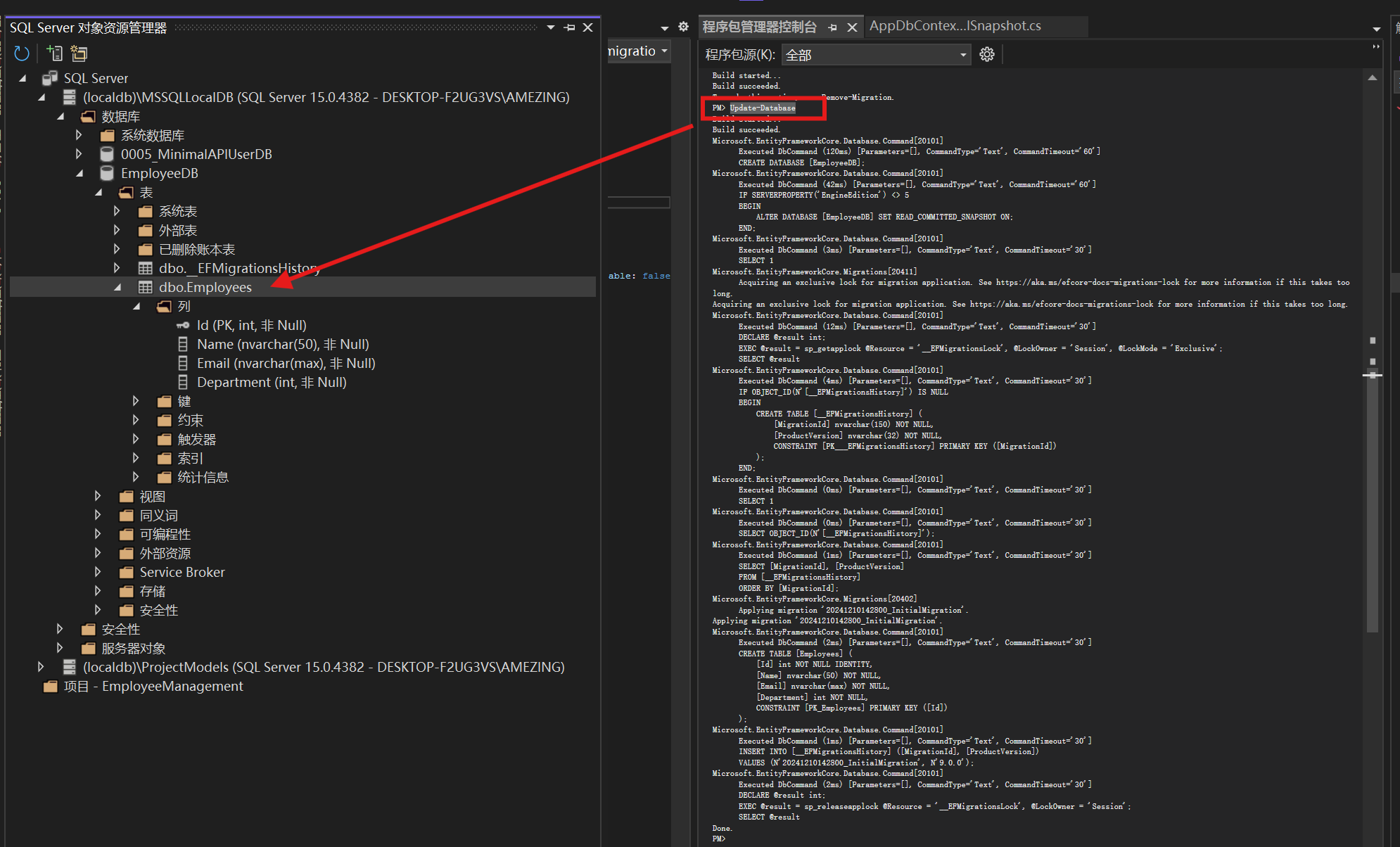Click the Group by schema toolbar icon
Screen dimensions: 1400x847
point(79,53)
